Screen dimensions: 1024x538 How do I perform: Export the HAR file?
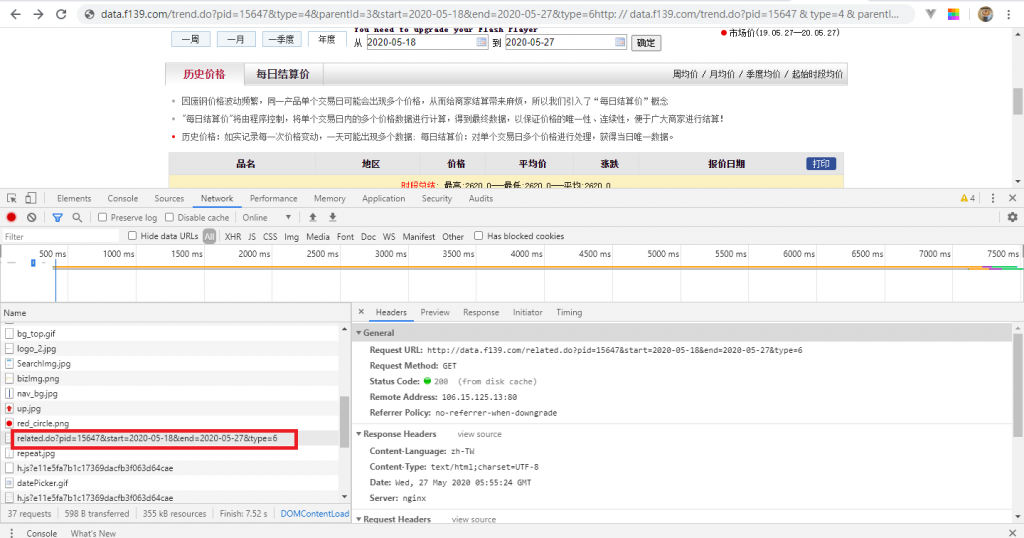tap(332, 217)
